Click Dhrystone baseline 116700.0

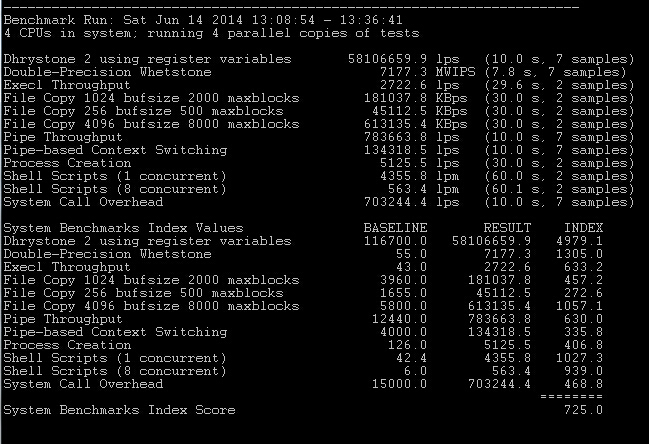point(395,241)
